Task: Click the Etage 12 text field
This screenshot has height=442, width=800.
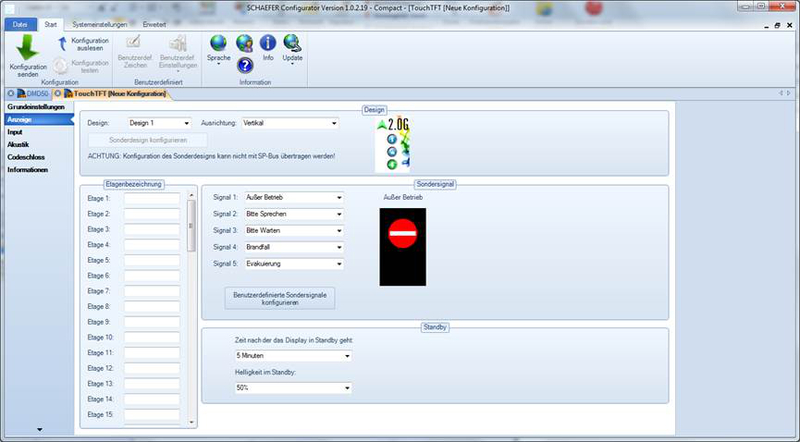Action: pos(152,369)
